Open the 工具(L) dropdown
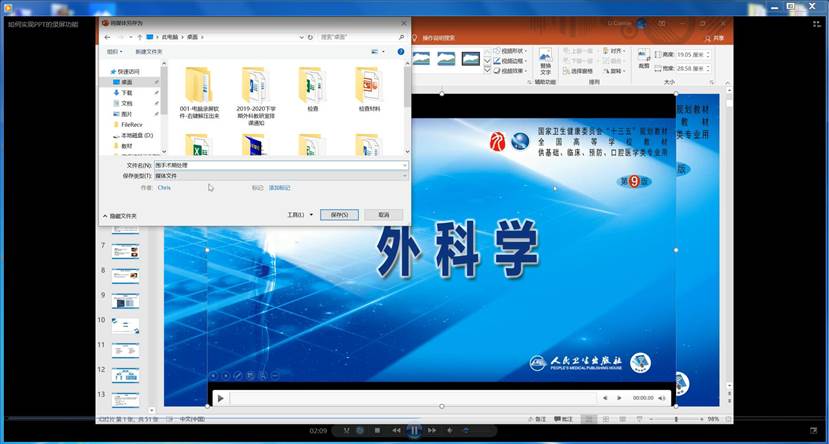 click(x=300, y=215)
